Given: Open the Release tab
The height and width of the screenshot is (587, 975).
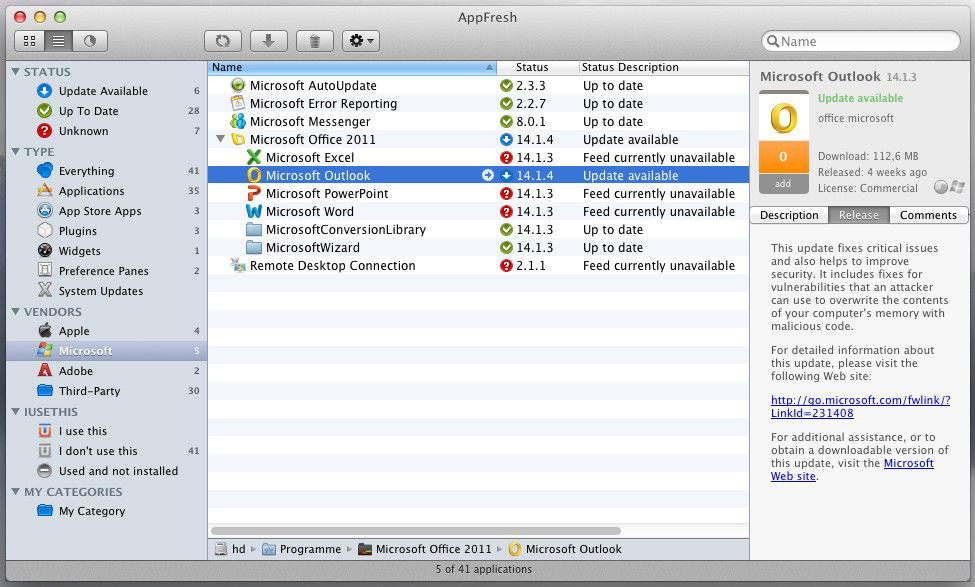Looking at the screenshot, I should coord(859,215).
